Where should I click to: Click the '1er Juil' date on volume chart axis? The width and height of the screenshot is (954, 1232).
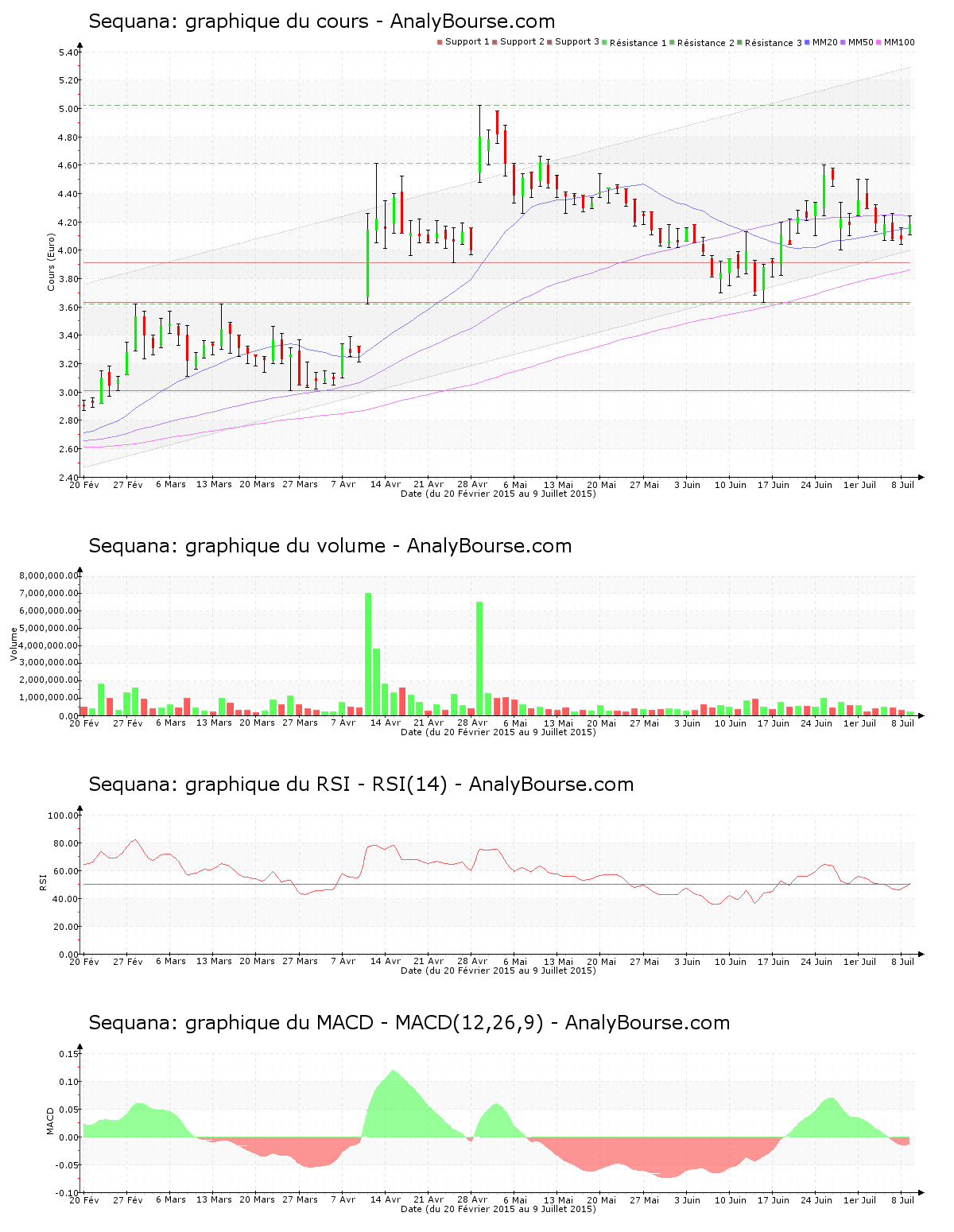[x=859, y=723]
